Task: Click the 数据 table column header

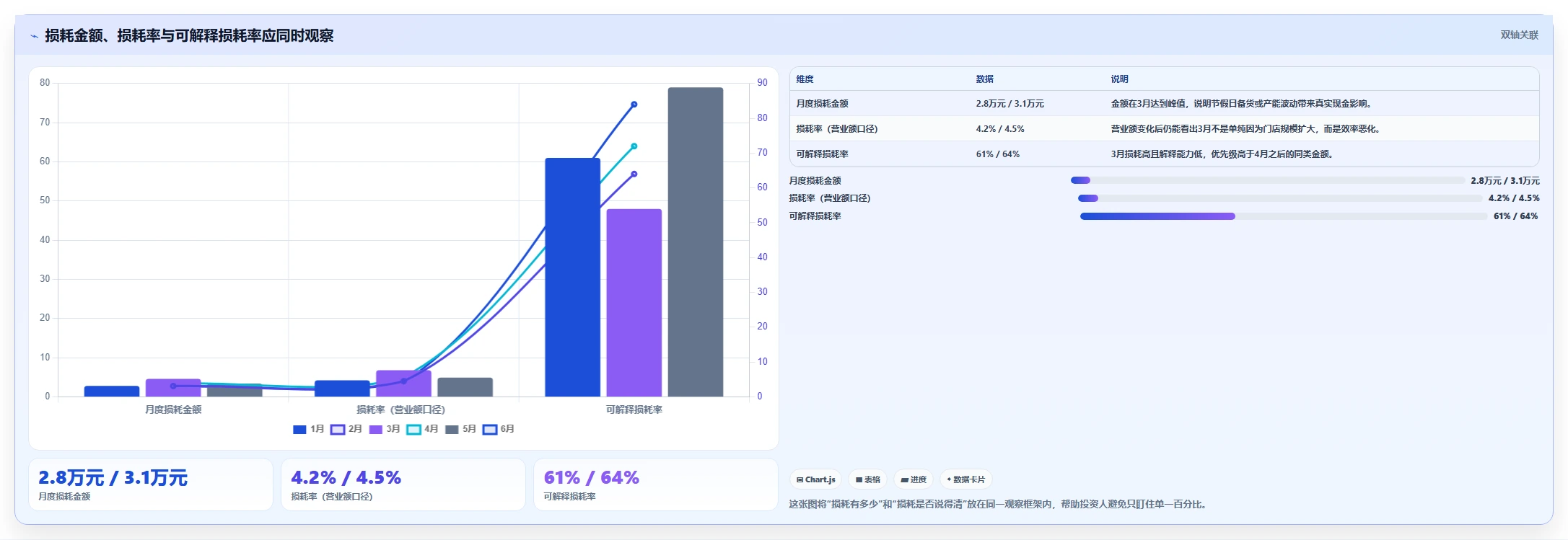Action: point(985,79)
